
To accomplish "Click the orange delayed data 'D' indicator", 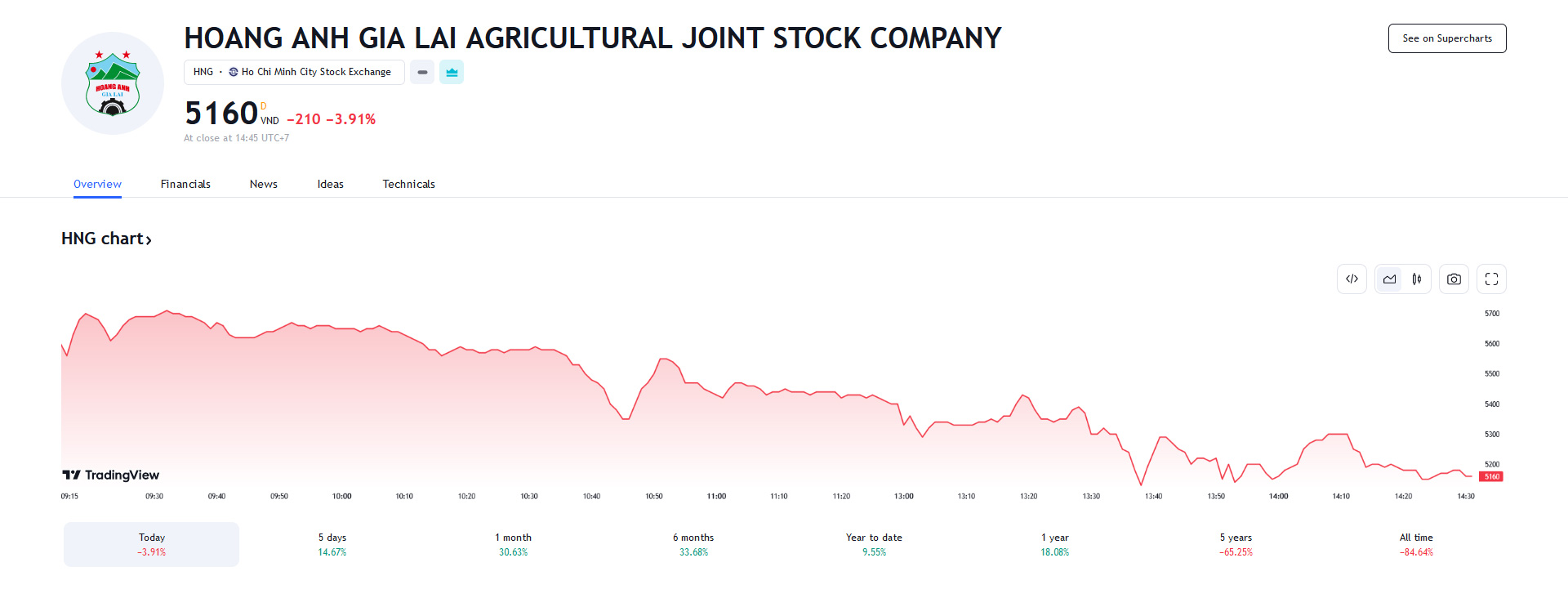I will tap(264, 106).
